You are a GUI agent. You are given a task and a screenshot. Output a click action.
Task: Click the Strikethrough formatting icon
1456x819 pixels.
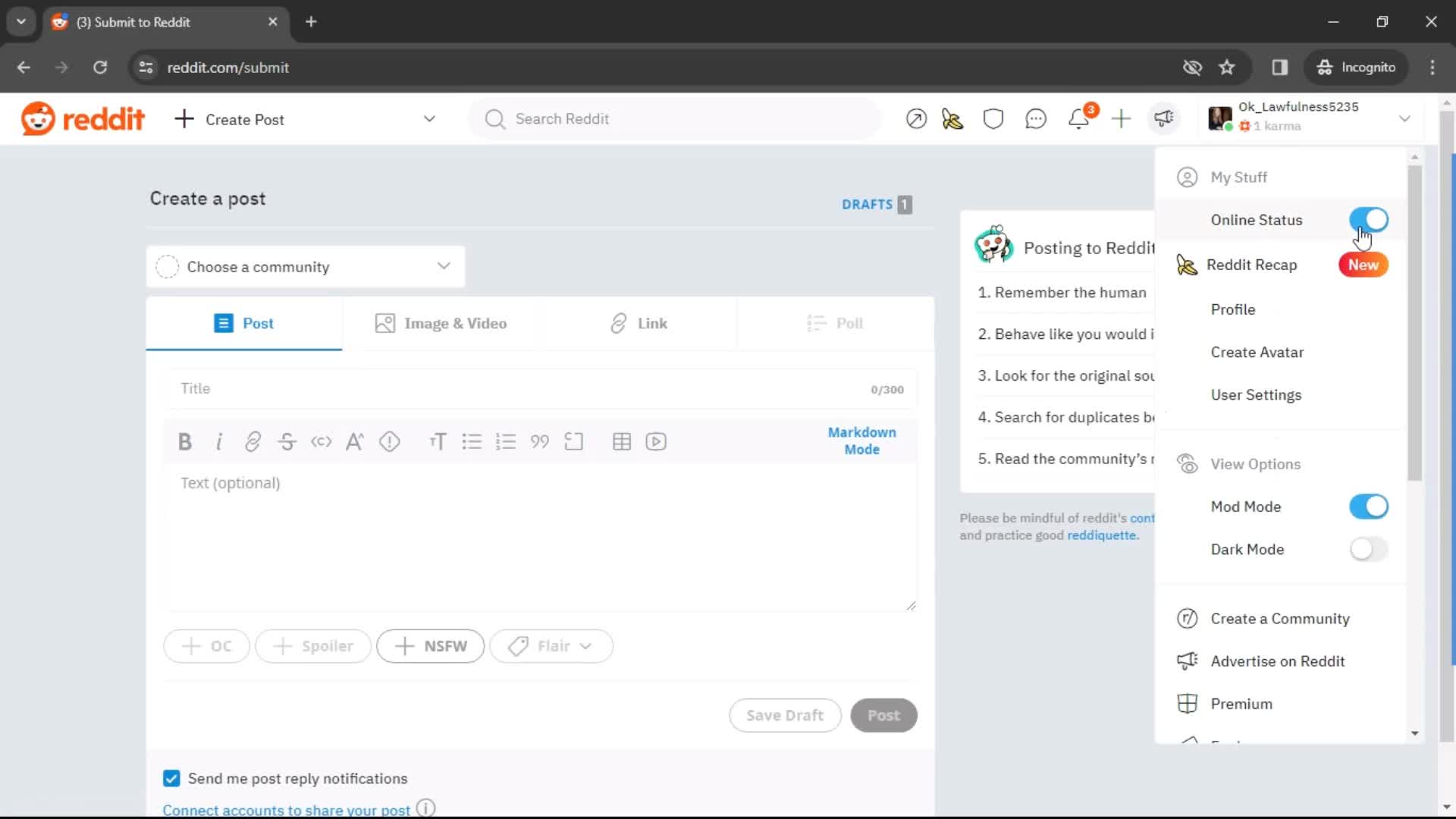[288, 441]
